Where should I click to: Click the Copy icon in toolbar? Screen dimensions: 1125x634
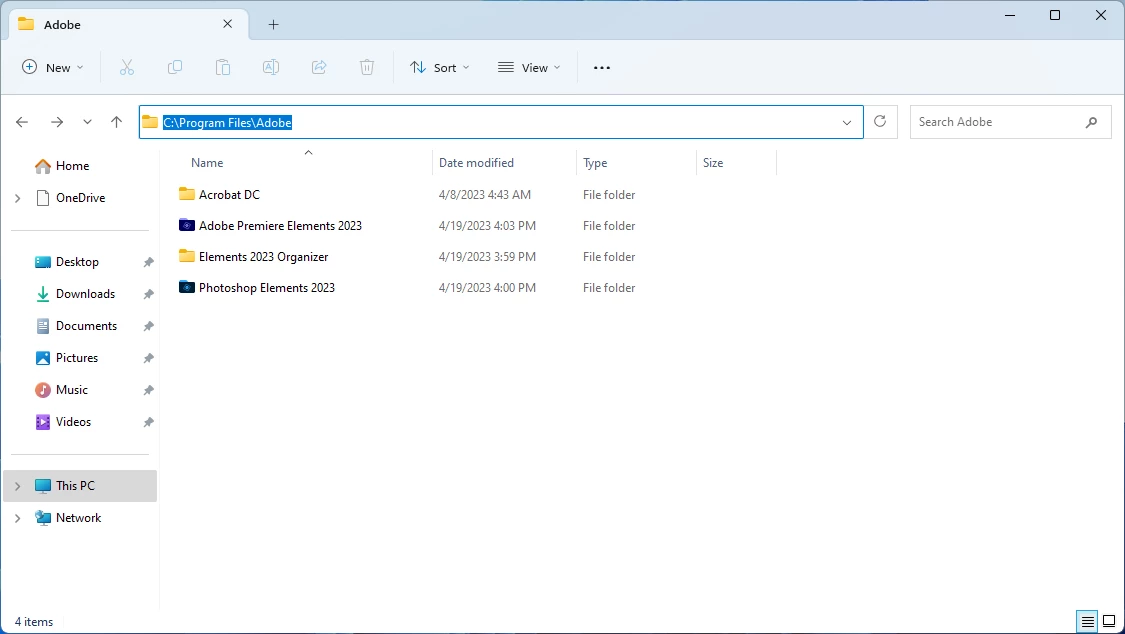(174, 67)
